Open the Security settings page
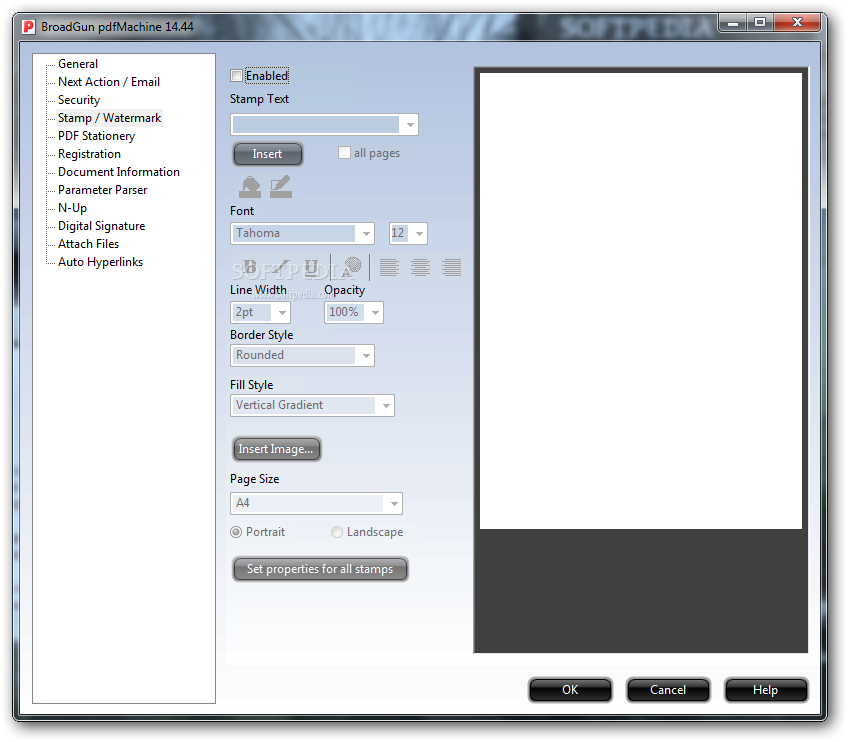 tap(79, 100)
